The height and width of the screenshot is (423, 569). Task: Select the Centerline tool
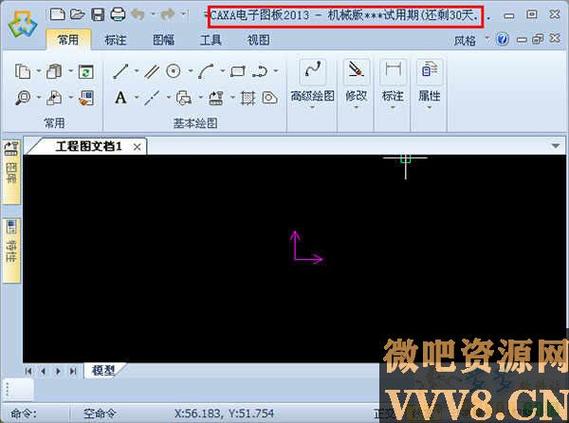152,98
